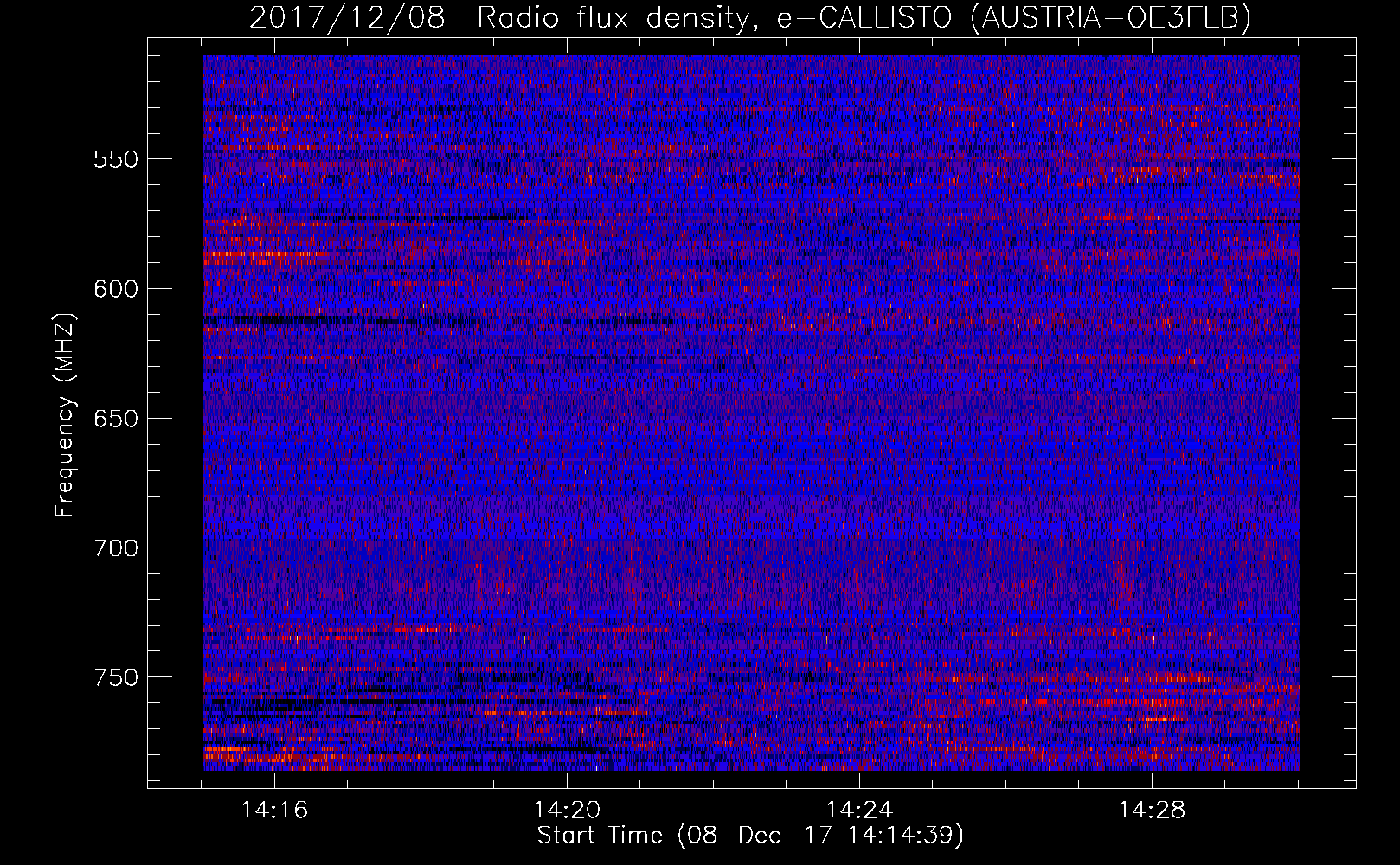The height and width of the screenshot is (865, 1400).
Task: Click the "Frequency (MHZ)" axis label
Action: coord(65,415)
